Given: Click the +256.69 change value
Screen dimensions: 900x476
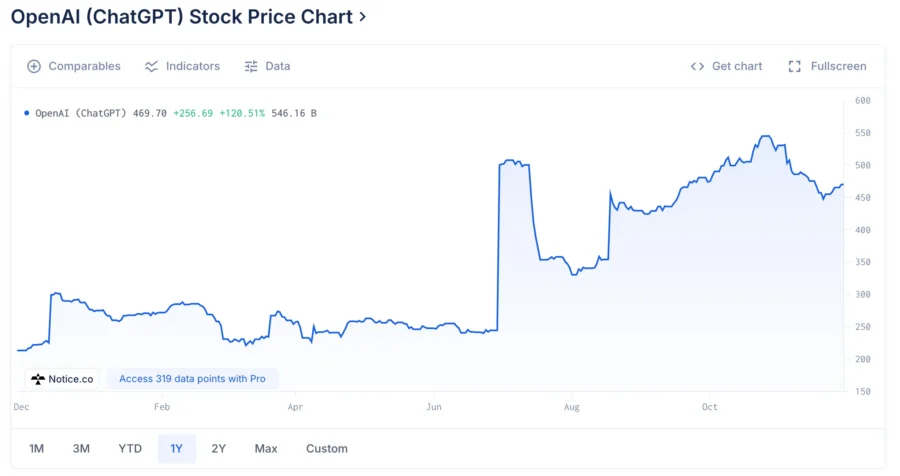Looking at the screenshot, I should tap(193, 113).
